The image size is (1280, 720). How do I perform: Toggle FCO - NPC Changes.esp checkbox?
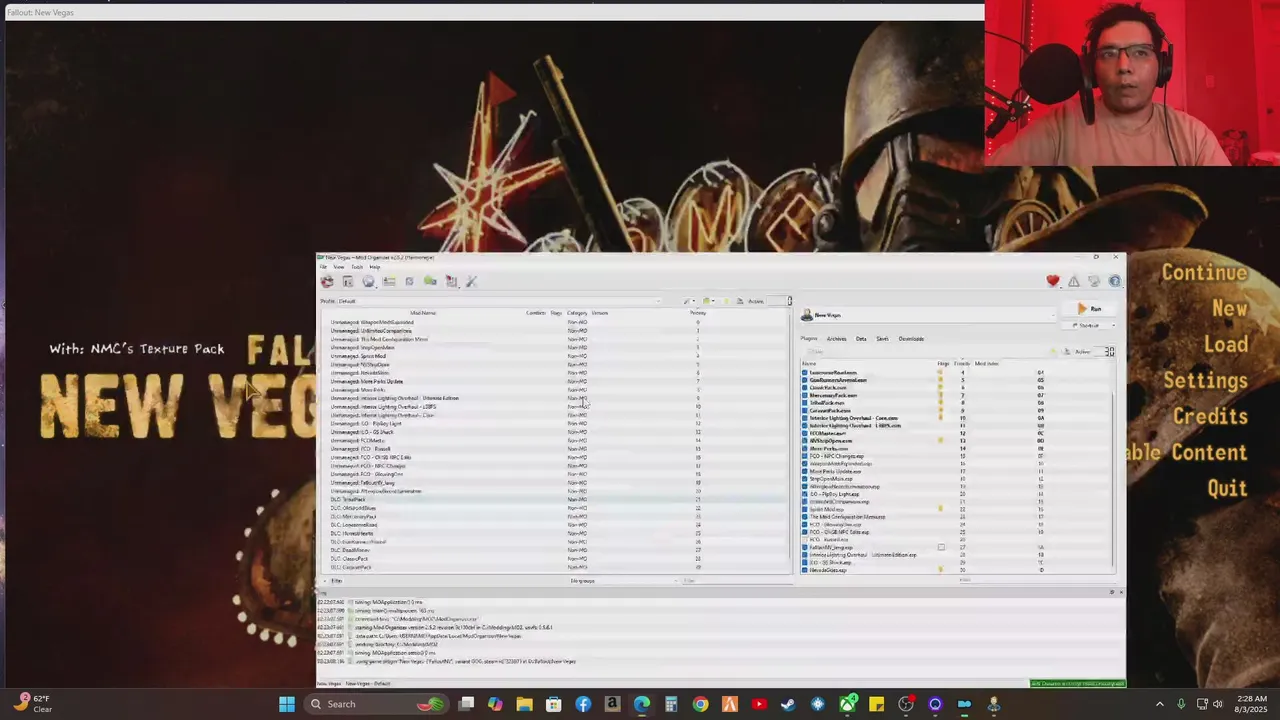805,456
